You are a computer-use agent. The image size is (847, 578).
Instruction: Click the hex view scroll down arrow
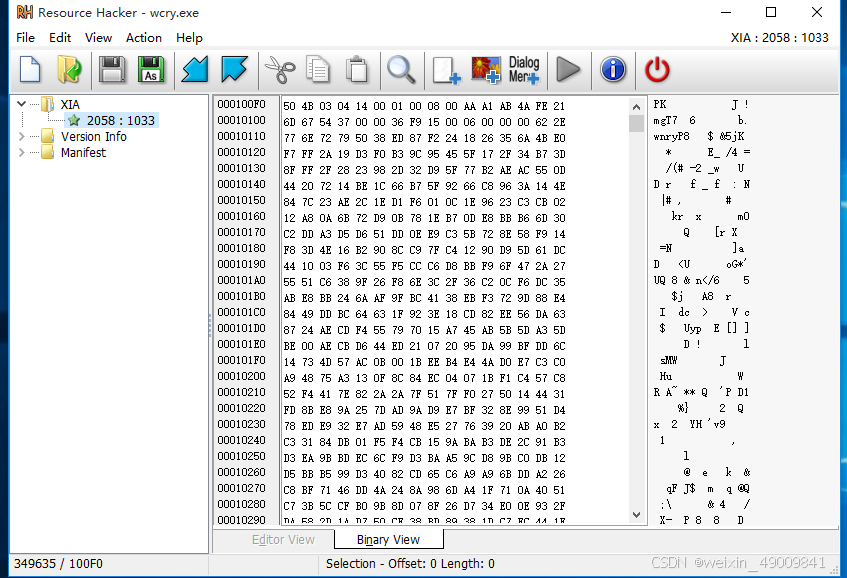click(636, 515)
